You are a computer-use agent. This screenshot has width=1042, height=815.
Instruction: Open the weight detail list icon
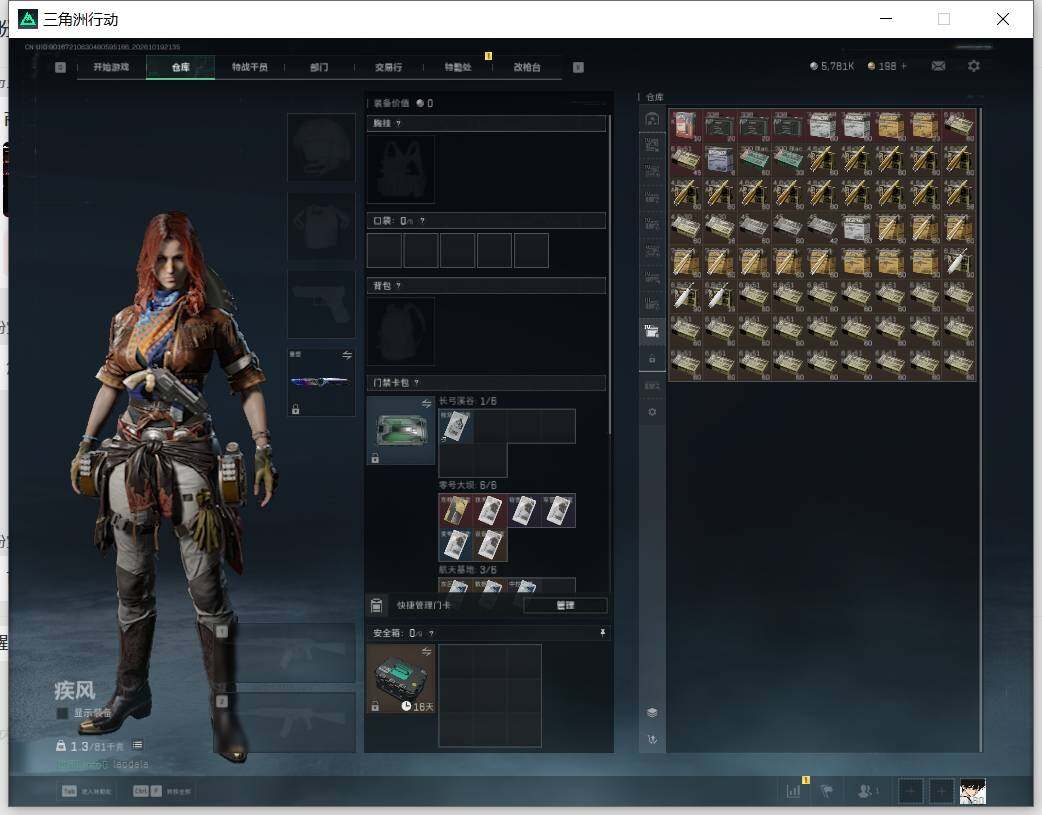tap(137, 745)
